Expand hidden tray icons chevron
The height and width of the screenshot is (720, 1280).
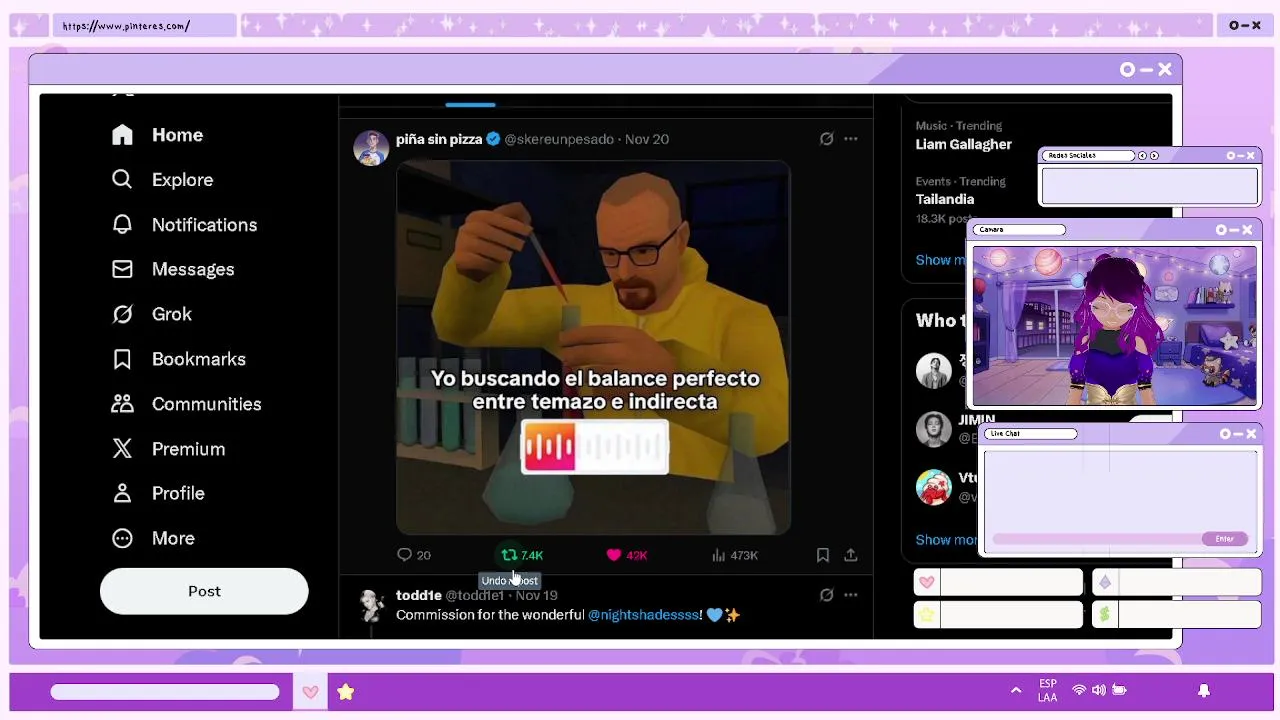(1016, 690)
